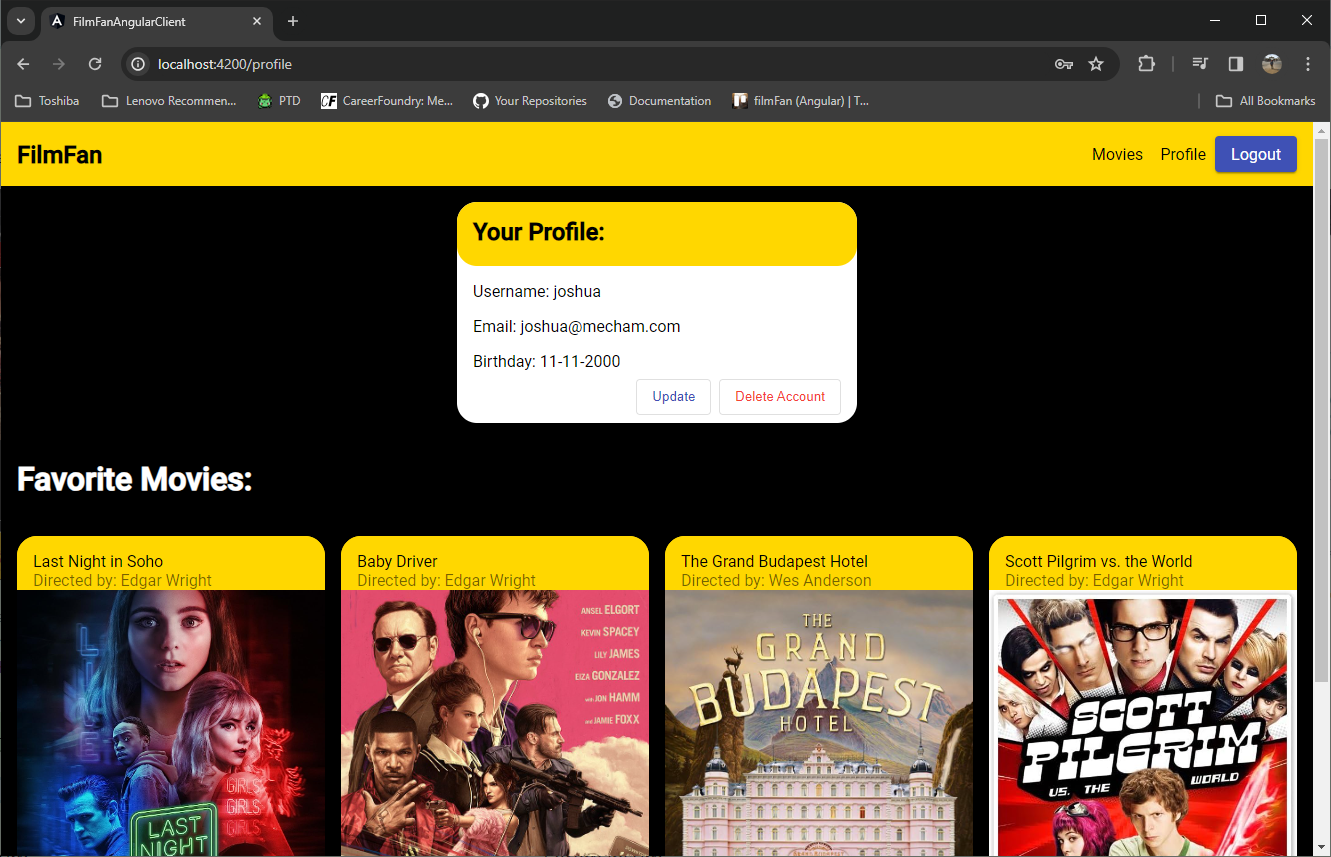
Task: Click the Delete Account button
Action: pos(780,397)
